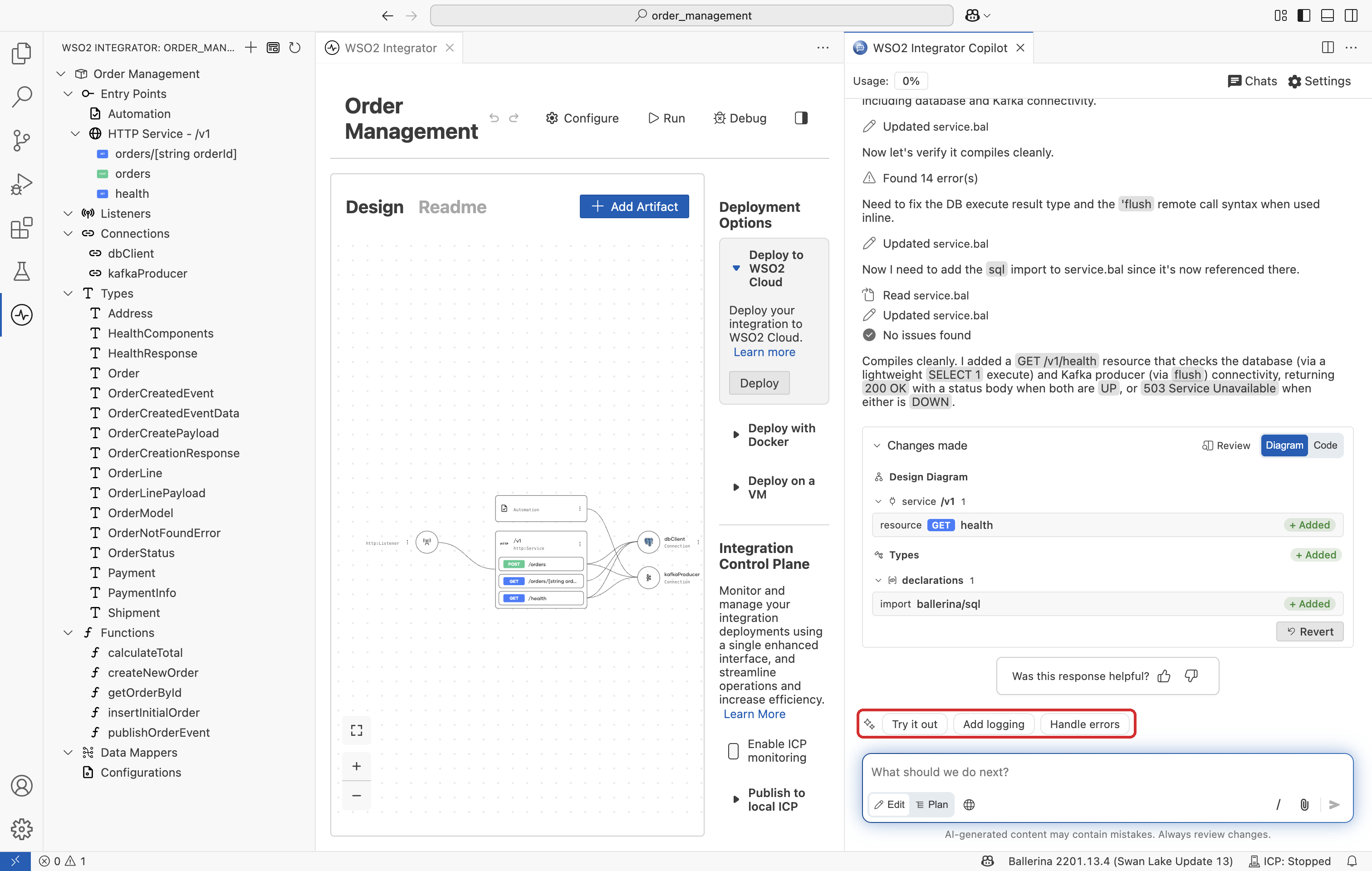Screen dimensions: 1372x871
Task: Click the Revert button
Action: coord(1309,631)
